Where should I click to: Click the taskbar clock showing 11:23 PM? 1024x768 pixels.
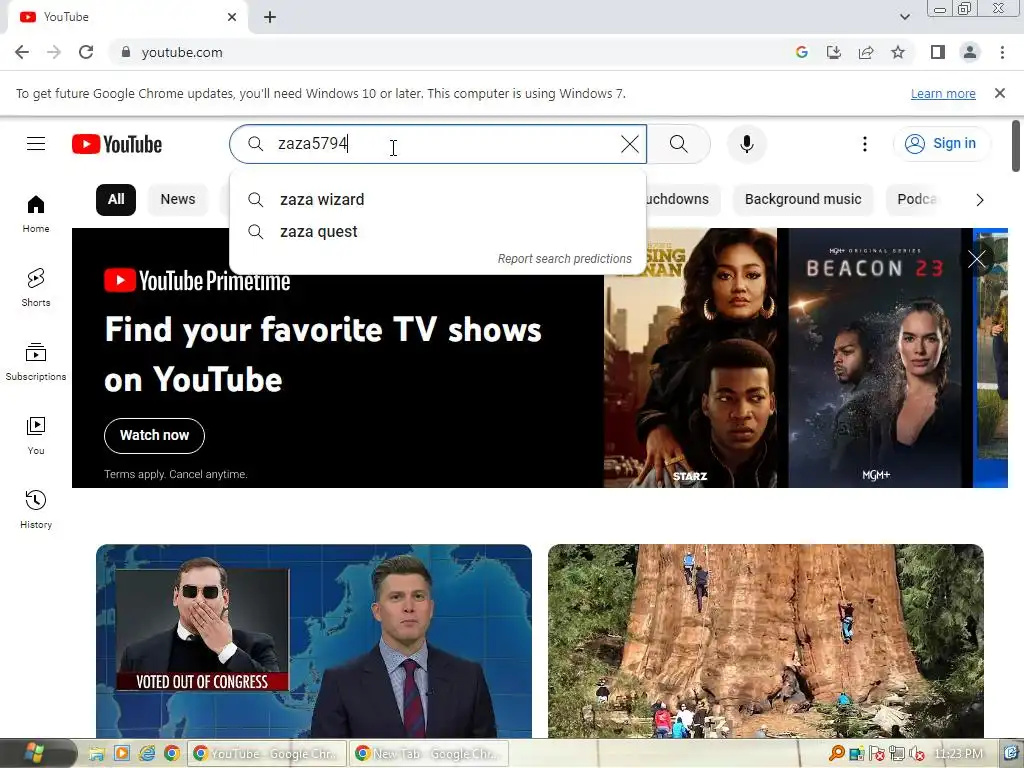pos(958,754)
